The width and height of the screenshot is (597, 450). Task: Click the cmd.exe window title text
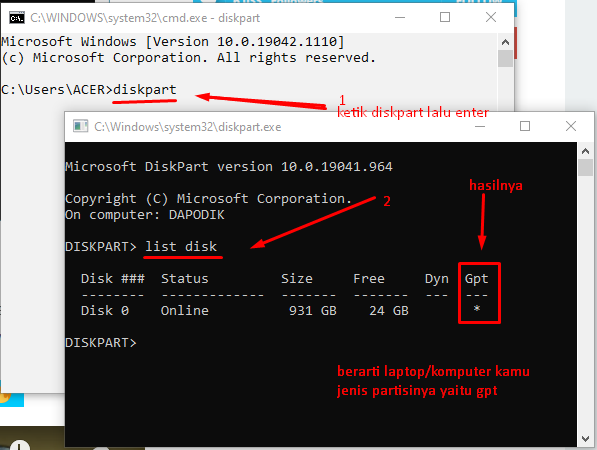coord(145,18)
